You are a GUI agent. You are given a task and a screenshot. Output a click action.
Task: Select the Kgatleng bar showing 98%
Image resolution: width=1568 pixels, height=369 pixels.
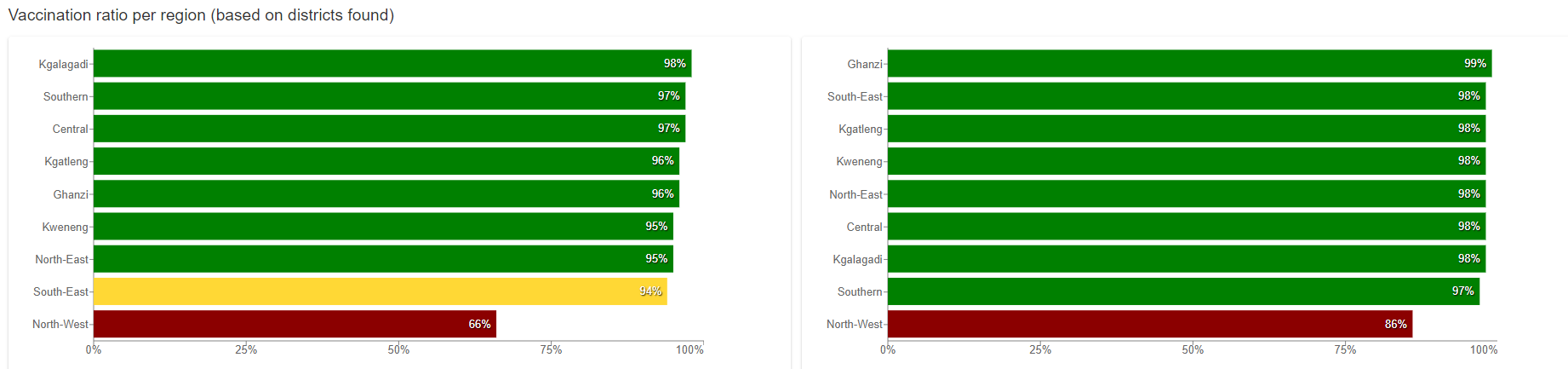click(x=1186, y=129)
